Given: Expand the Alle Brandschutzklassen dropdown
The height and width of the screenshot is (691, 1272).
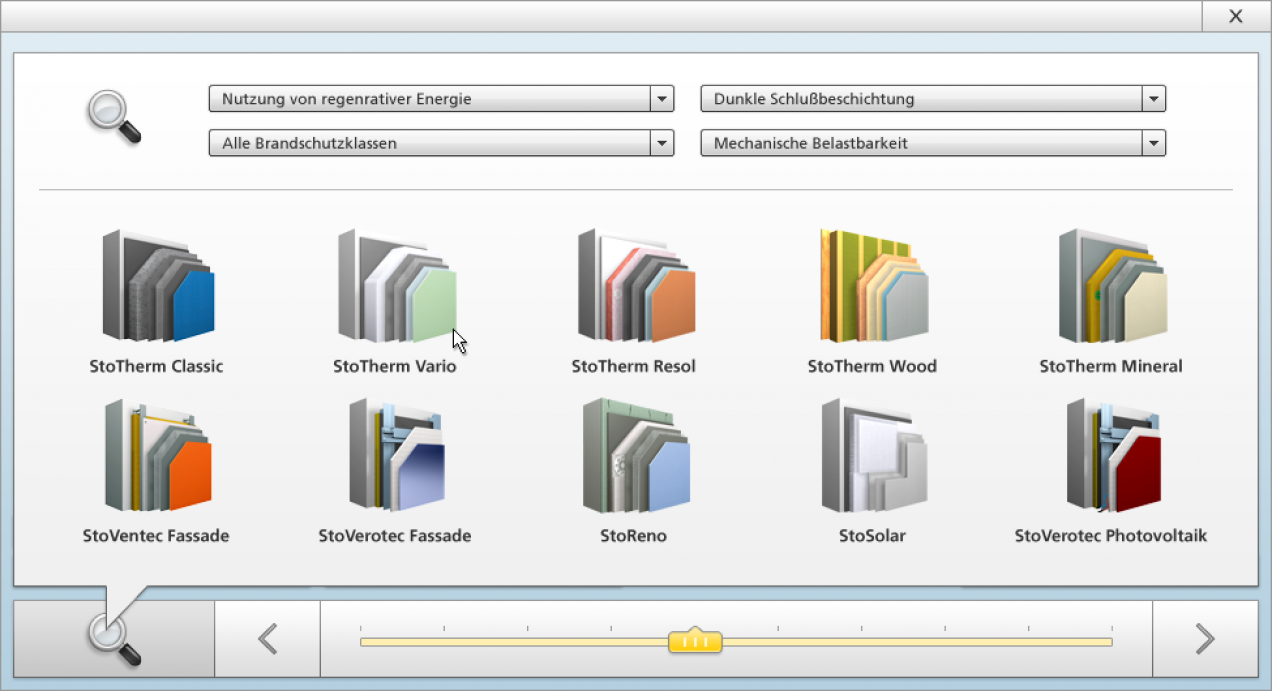Looking at the screenshot, I should tap(661, 143).
